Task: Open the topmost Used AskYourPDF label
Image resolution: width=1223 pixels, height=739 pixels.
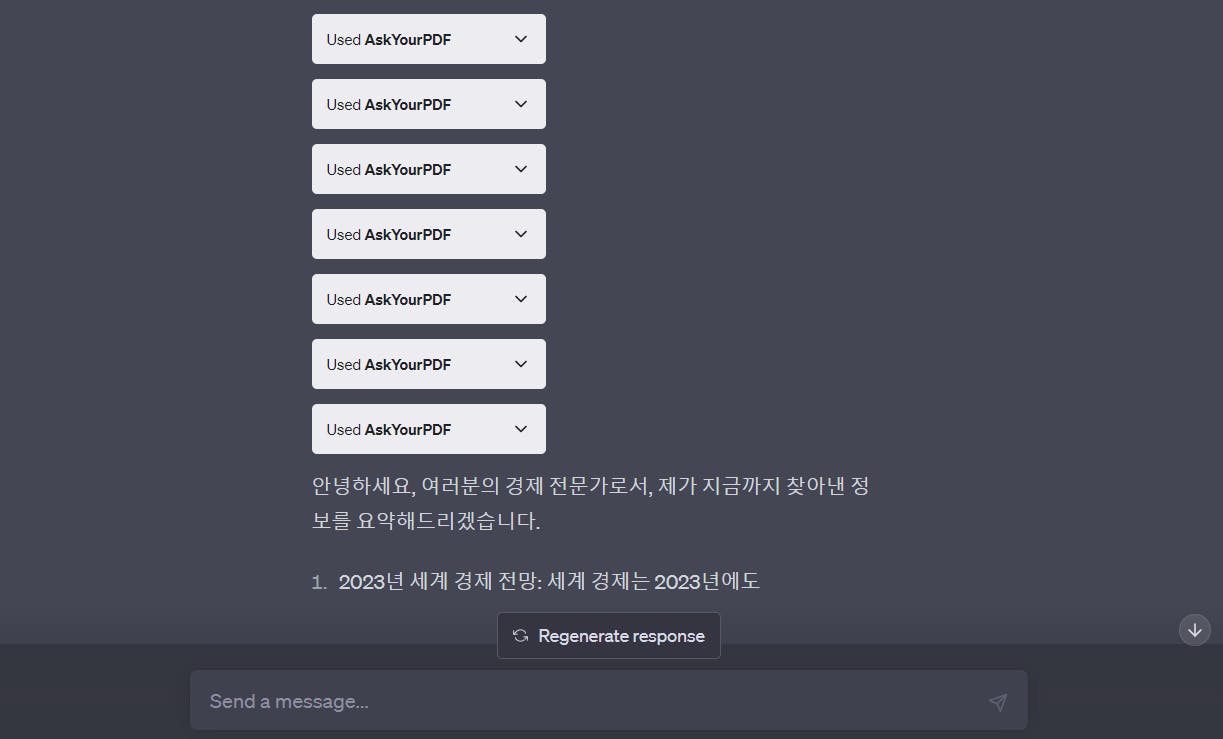Action: [x=388, y=40]
